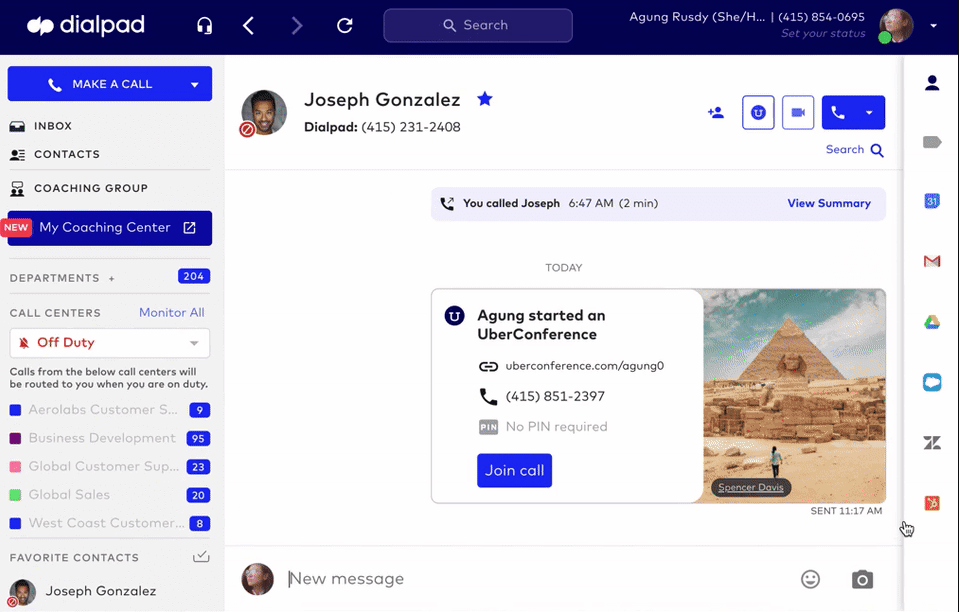
Task: Focus the top Search field
Action: [x=478, y=26]
